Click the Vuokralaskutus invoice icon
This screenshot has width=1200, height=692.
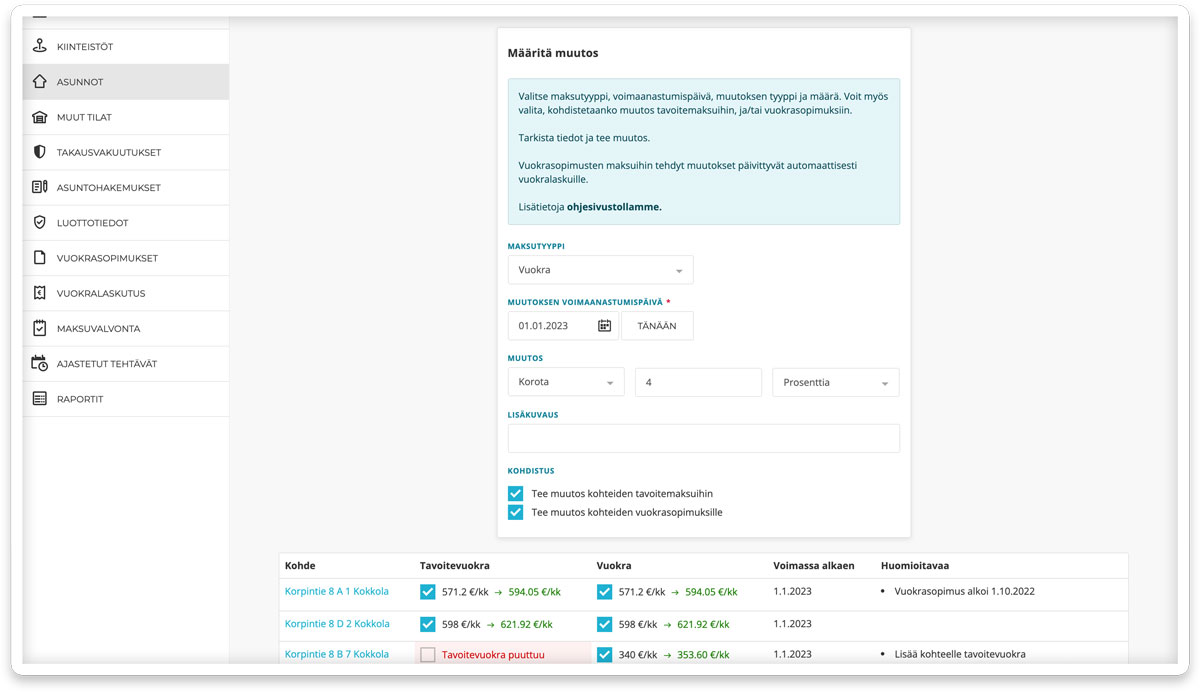click(40, 293)
